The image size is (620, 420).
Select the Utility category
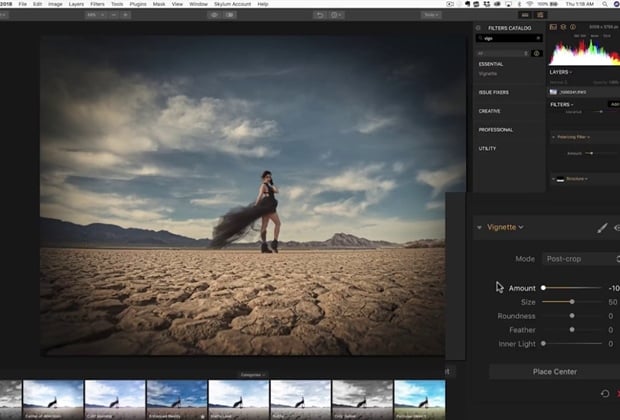point(487,148)
